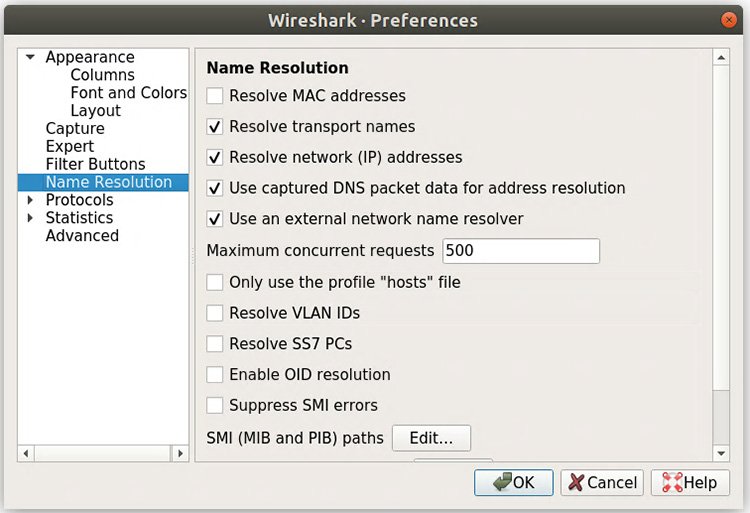Image resolution: width=750 pixels, height=513 pixels.
Task: Click the Help button's lifebuoy icon
Action: pyautogui.click(x=668, y=482)
